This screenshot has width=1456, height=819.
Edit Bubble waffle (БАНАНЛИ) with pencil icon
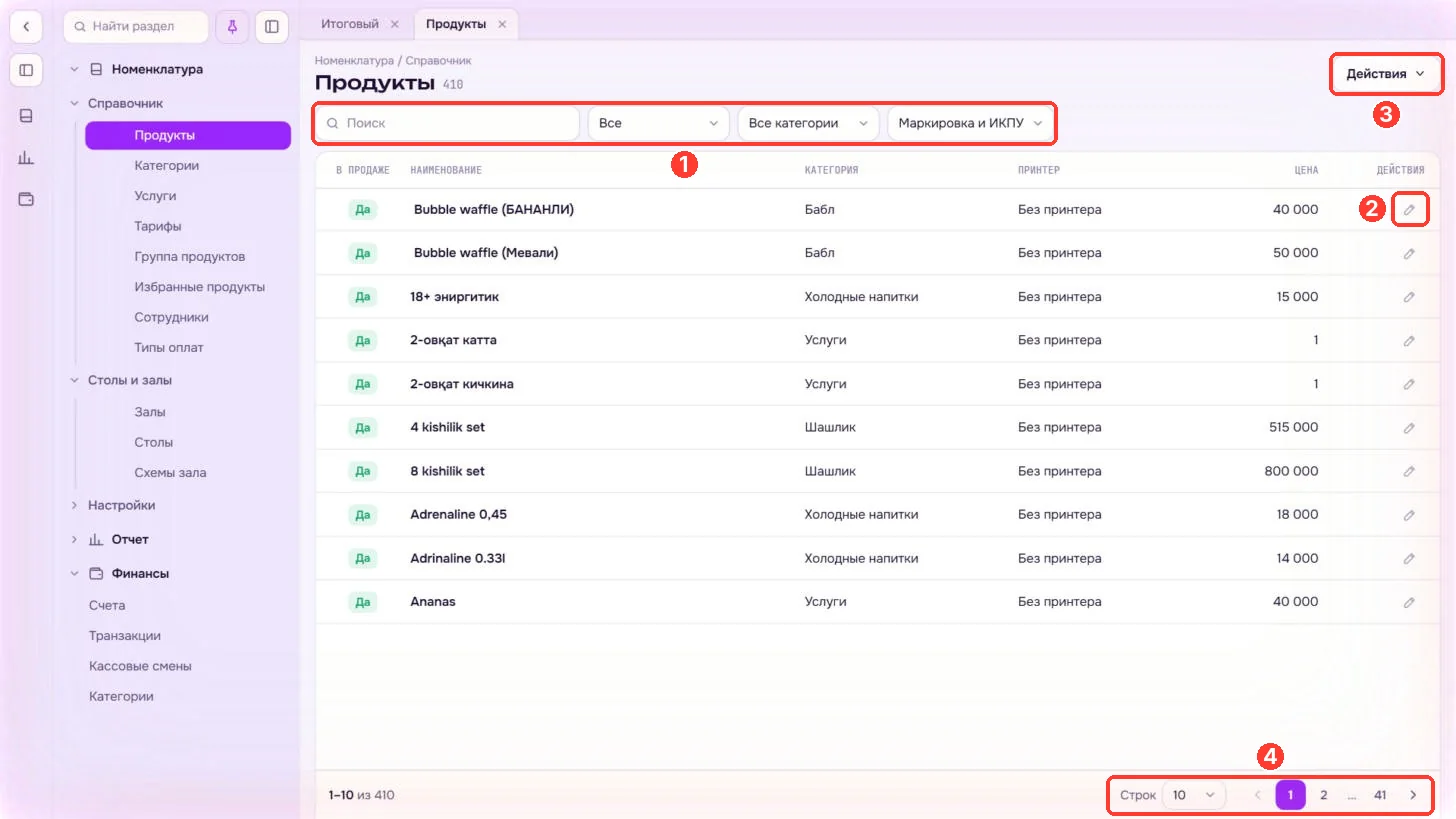coord(1409,210)
